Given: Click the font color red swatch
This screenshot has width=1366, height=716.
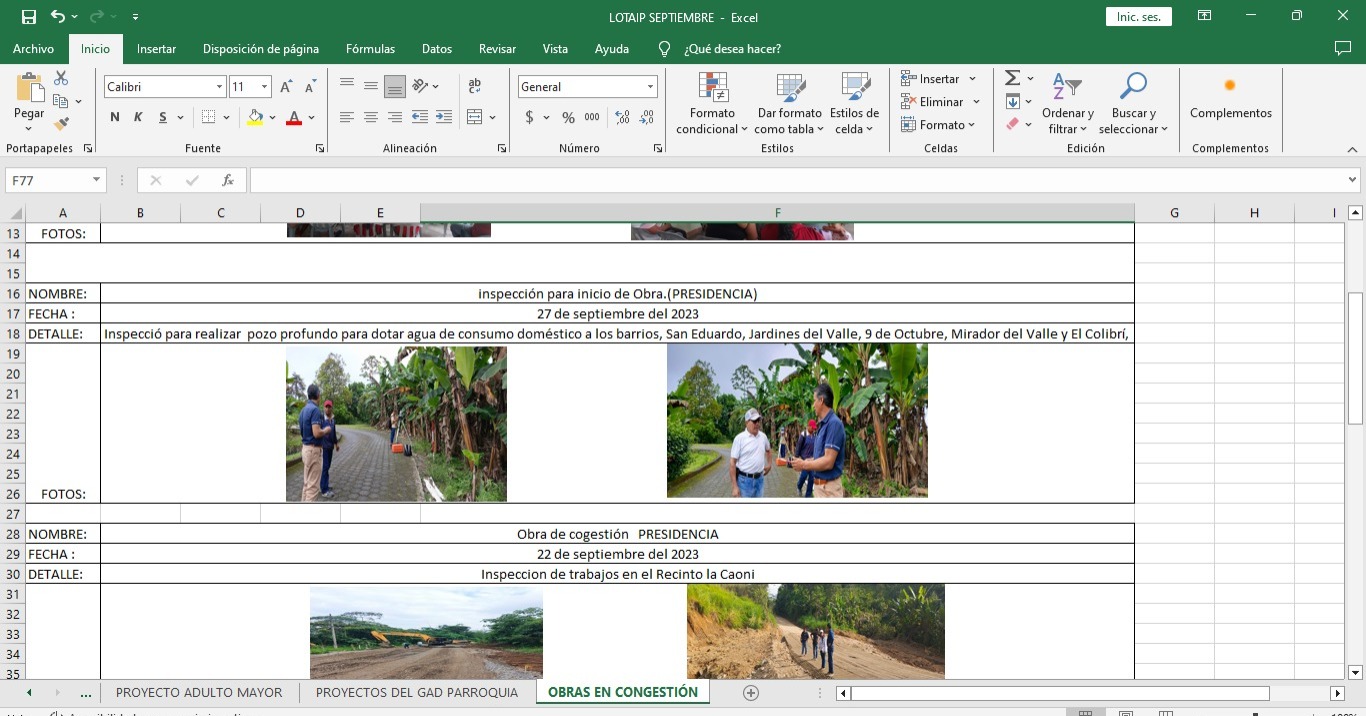Looking at the screenshot, I should tap(294, 117).
